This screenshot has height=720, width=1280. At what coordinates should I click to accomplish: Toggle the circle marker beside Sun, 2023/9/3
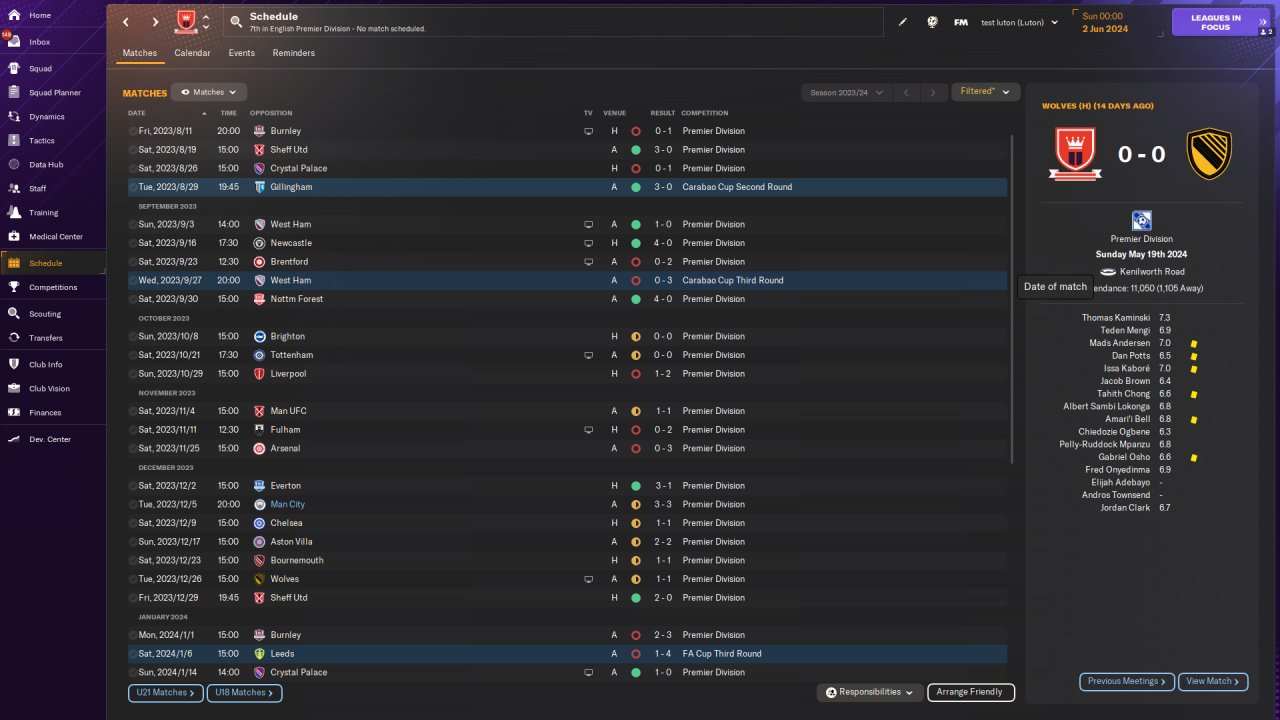(133, 224)
